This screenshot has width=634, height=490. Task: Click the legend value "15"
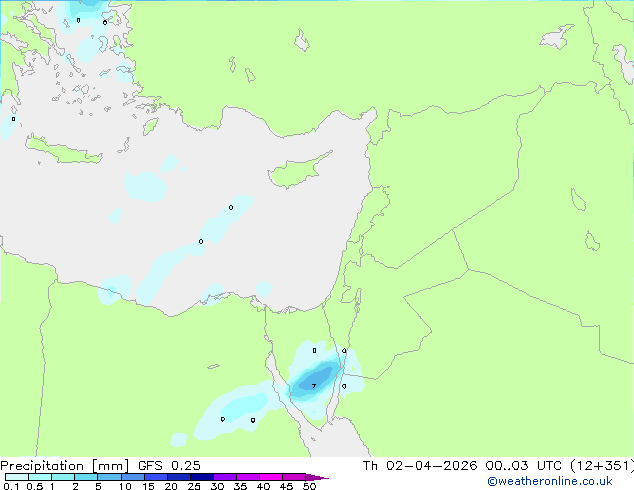148,486
